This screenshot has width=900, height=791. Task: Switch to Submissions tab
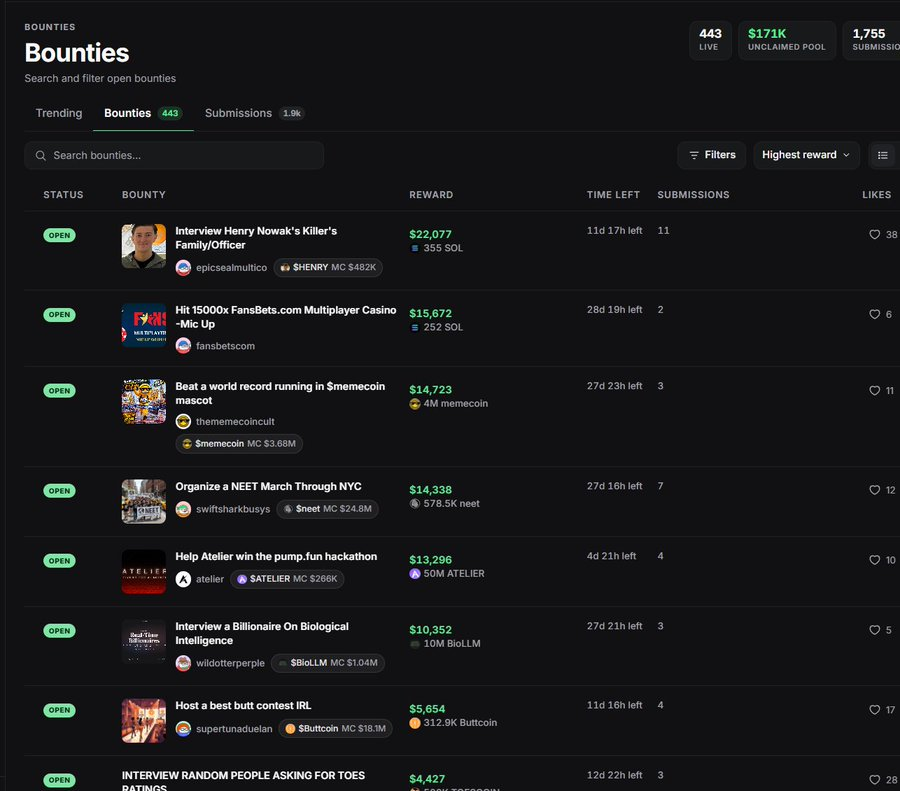coord(254,113)
